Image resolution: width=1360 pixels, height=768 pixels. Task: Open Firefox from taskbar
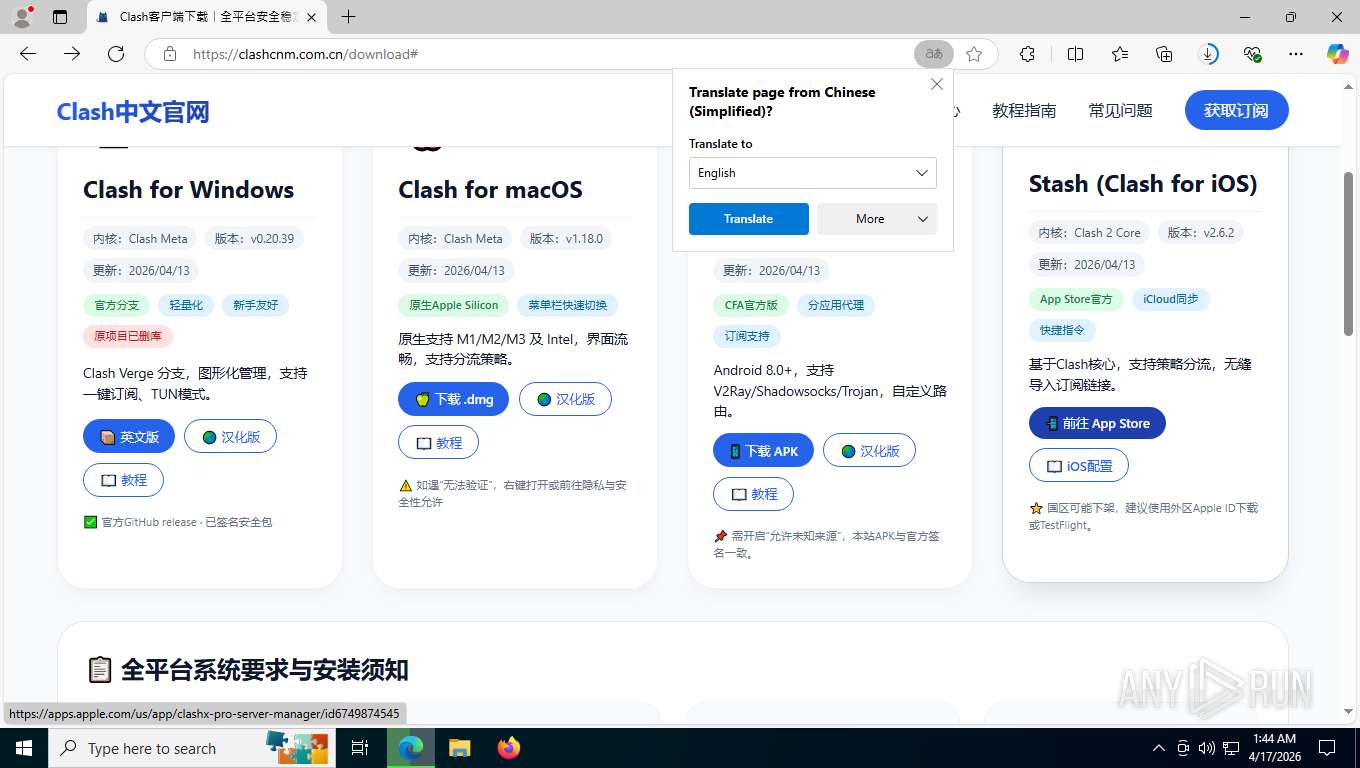click(x=509, y=748)
